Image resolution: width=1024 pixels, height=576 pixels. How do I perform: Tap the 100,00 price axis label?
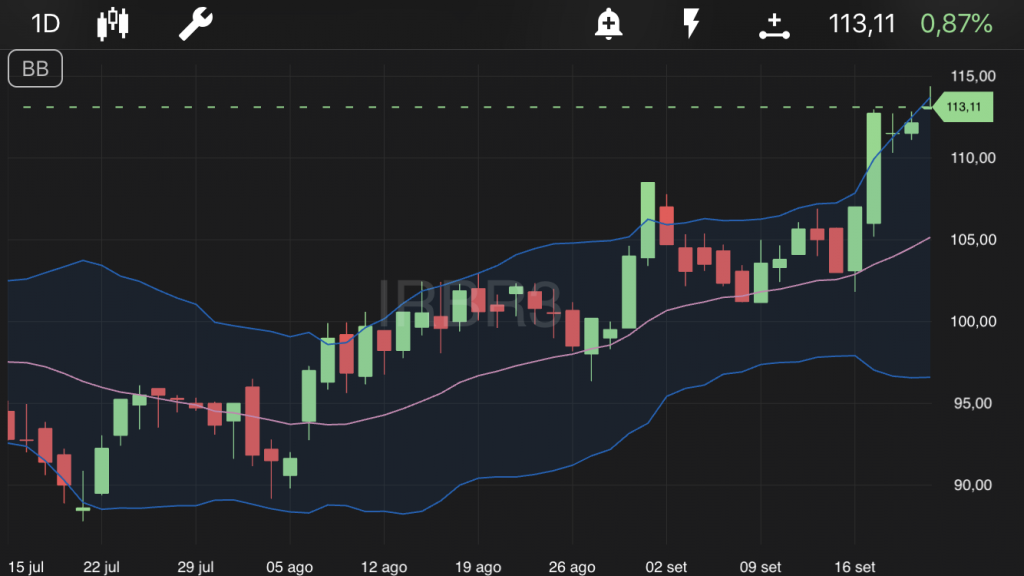973,321
